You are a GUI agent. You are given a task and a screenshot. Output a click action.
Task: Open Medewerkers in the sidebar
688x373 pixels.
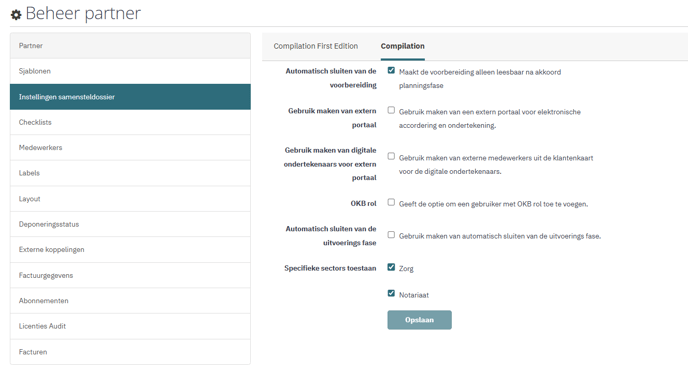pyautogui.click(x=130, y=147)
